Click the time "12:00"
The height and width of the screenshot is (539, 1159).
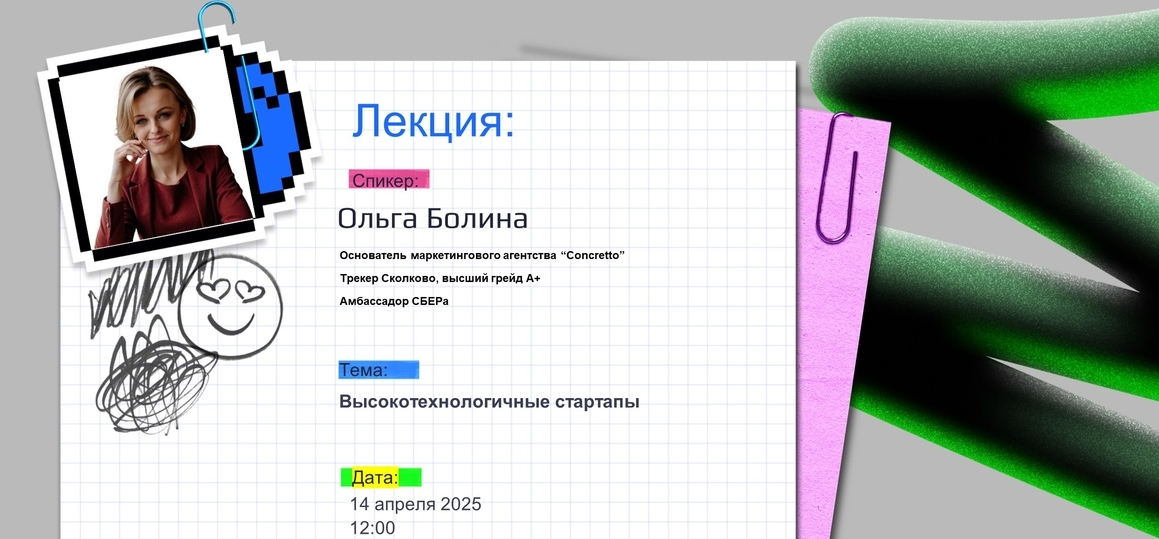coord(372,528)
